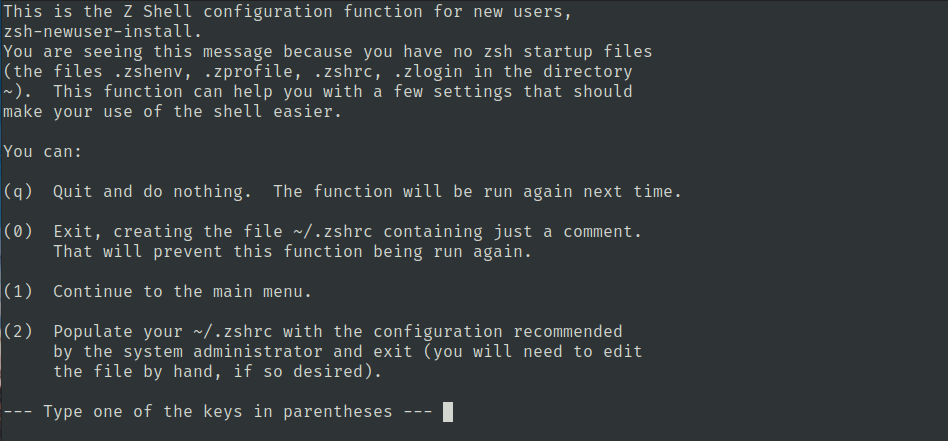
Task: Click 'the file by hand' line
Action: click(218, 371)
